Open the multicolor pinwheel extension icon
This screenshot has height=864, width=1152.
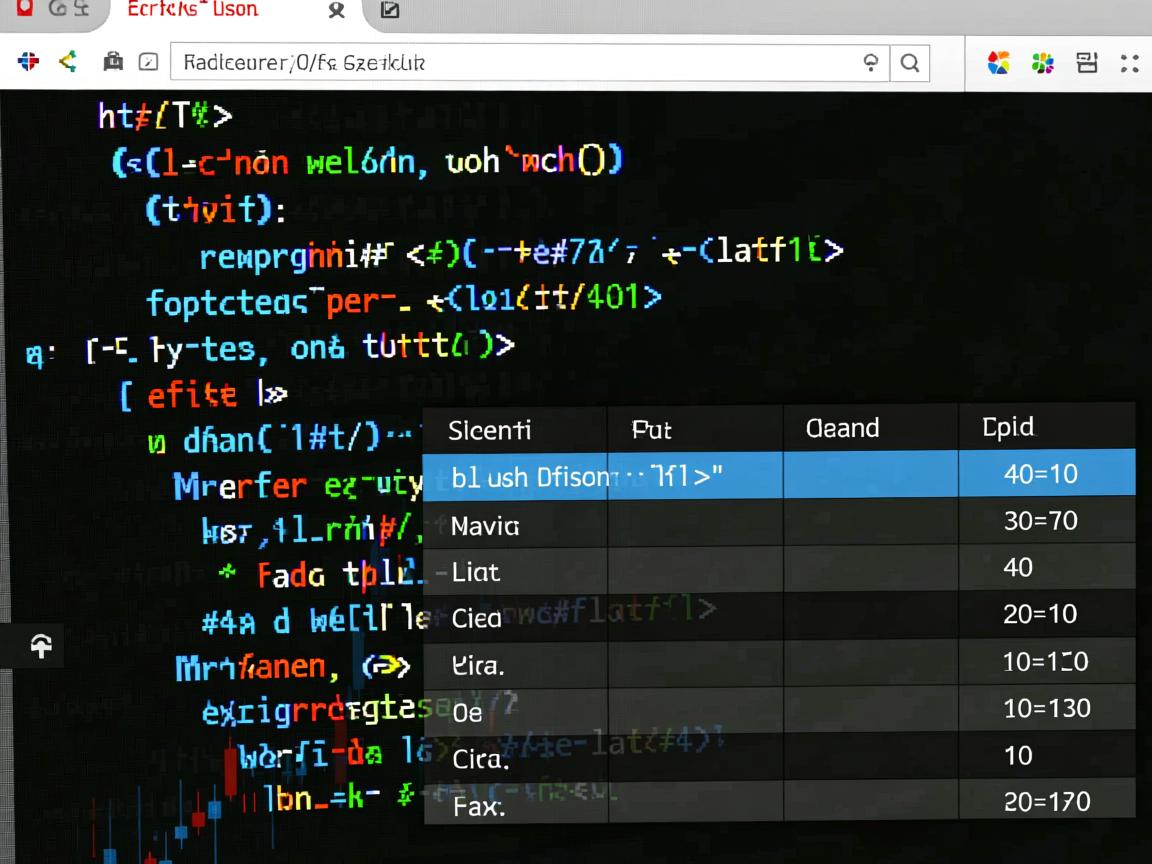tap(998, 63)
